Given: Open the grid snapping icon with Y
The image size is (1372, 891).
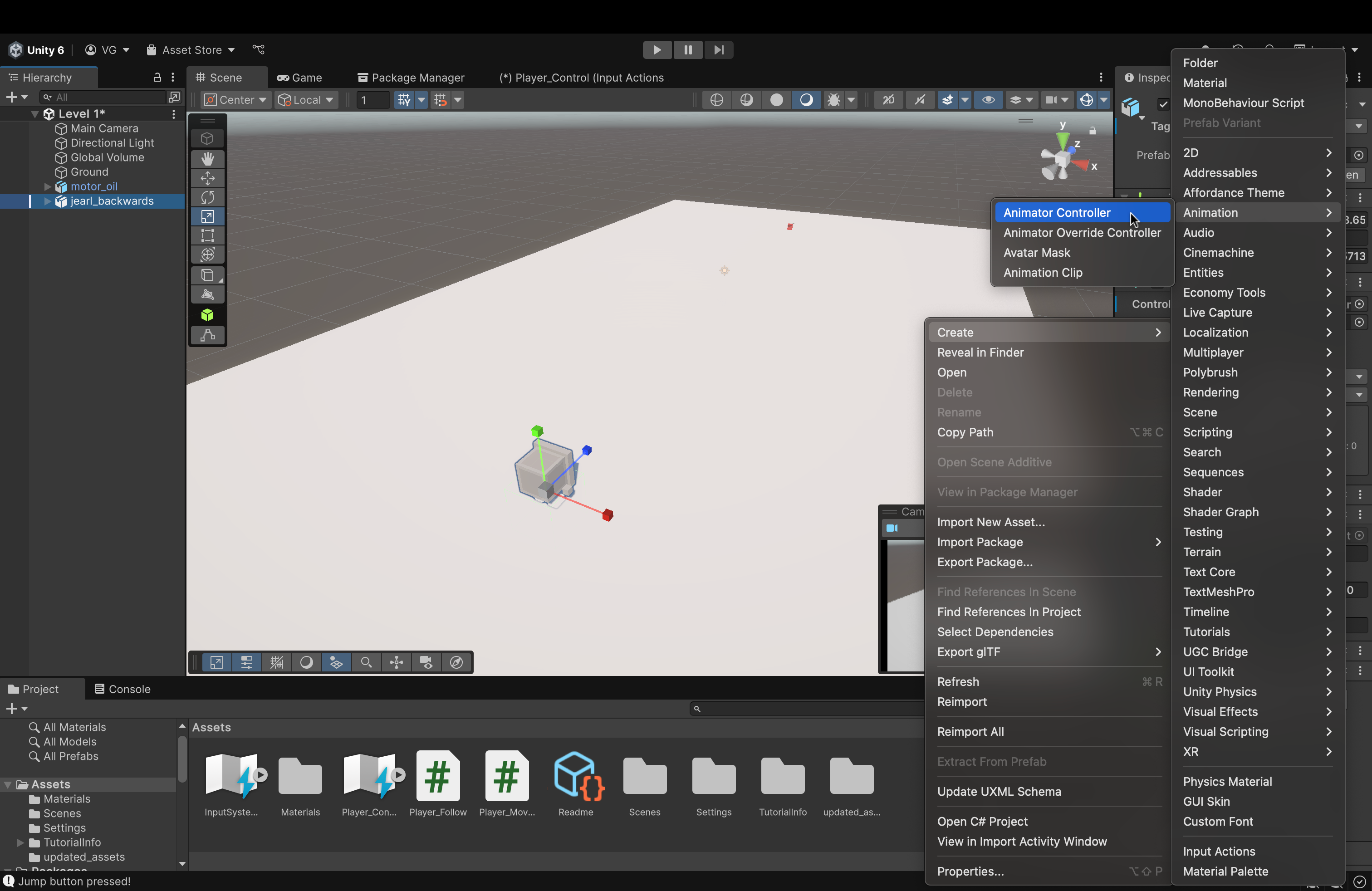Looking at the screenshot, I should click(404, 100).
